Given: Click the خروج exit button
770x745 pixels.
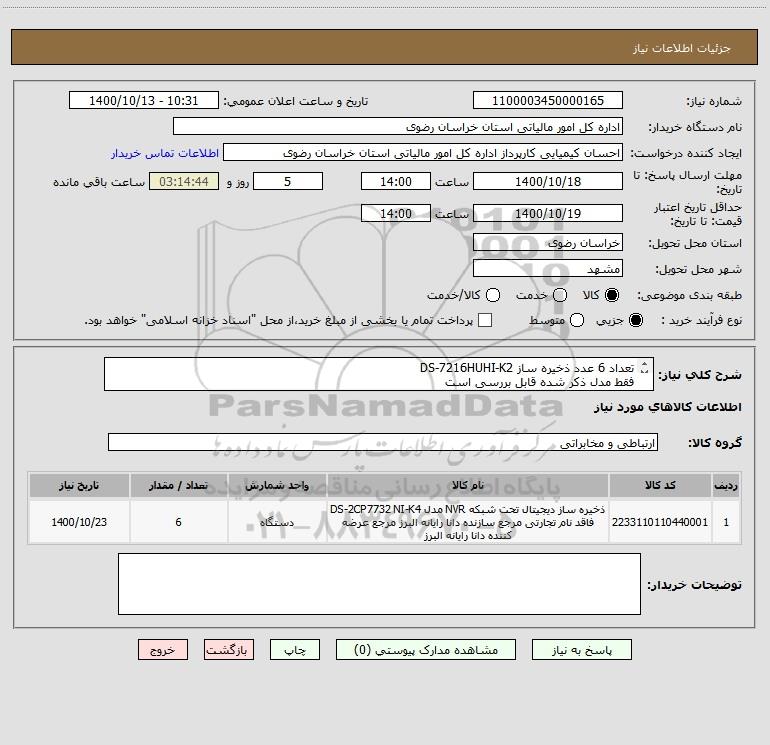Looking at the screenshot, I should coord(163,650).
